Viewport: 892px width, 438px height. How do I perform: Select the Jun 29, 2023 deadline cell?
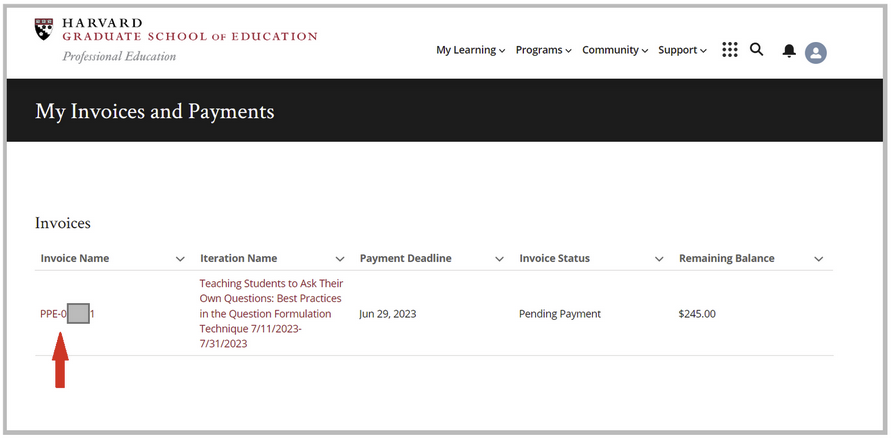coord(388,314)
